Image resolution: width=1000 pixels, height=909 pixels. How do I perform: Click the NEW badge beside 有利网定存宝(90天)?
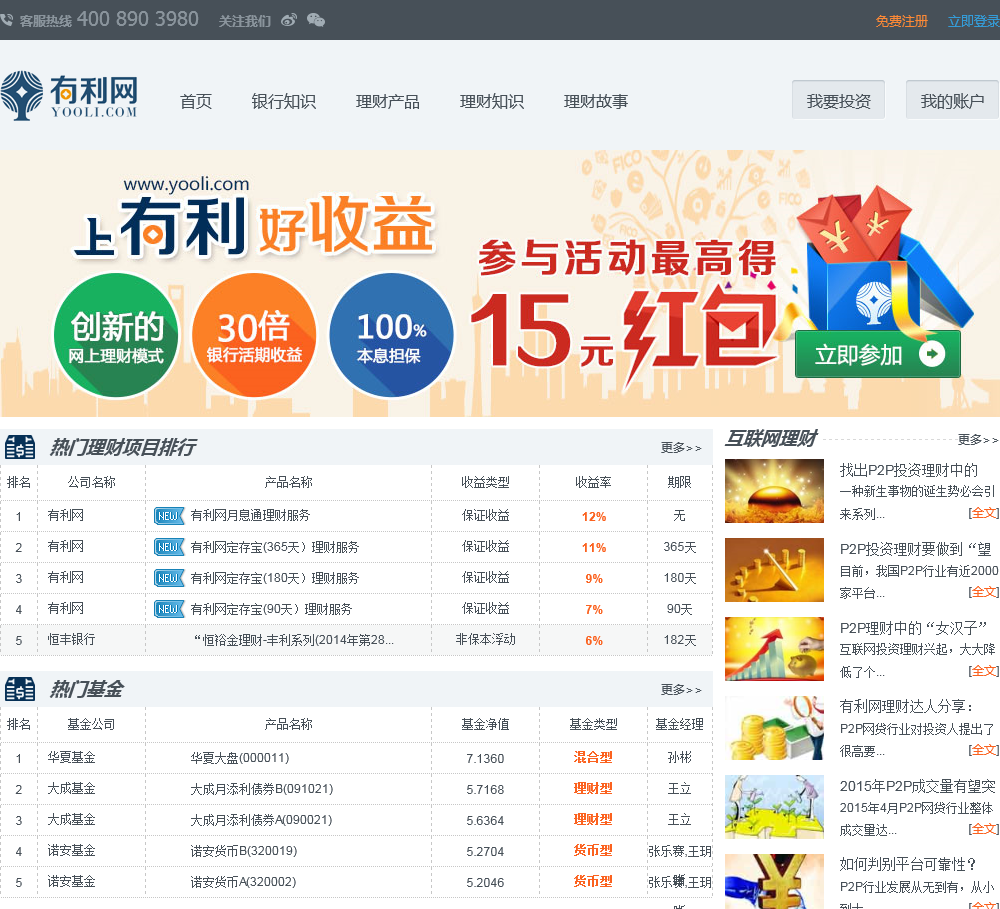pyautogui.click(x=169, y=609)
